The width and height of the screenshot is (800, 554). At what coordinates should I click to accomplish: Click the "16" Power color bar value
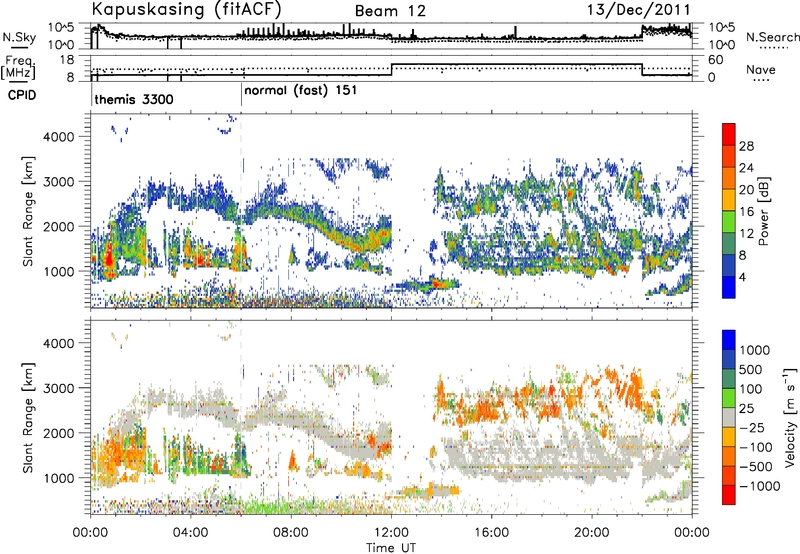(746, 212)
